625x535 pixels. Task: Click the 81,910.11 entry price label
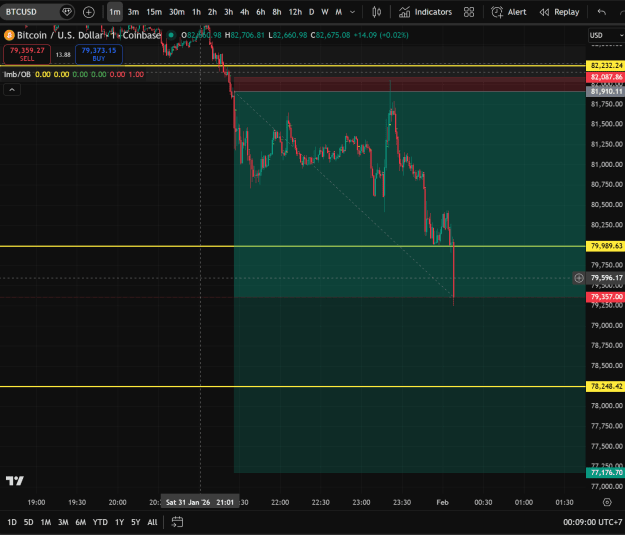click(605, 91)
